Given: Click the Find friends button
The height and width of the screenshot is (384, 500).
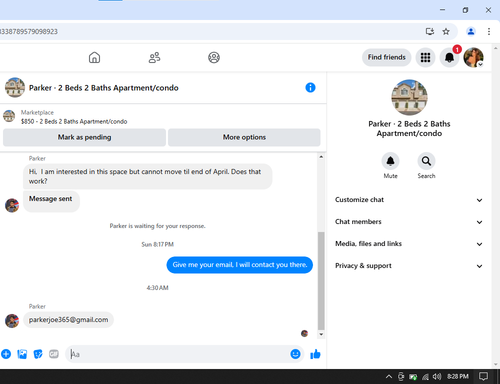Looking at the screenshot, I should pyautogui.click(x=387, y=57).
